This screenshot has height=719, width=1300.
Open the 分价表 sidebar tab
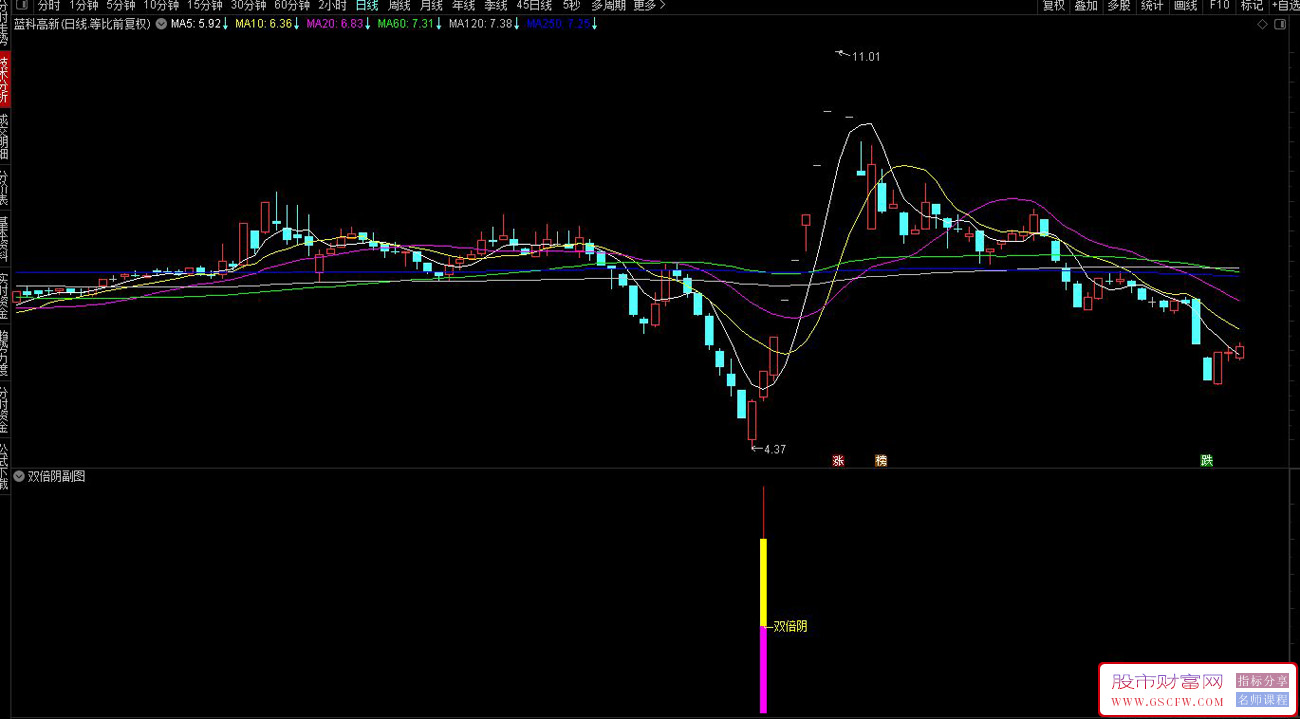point(4,187)
